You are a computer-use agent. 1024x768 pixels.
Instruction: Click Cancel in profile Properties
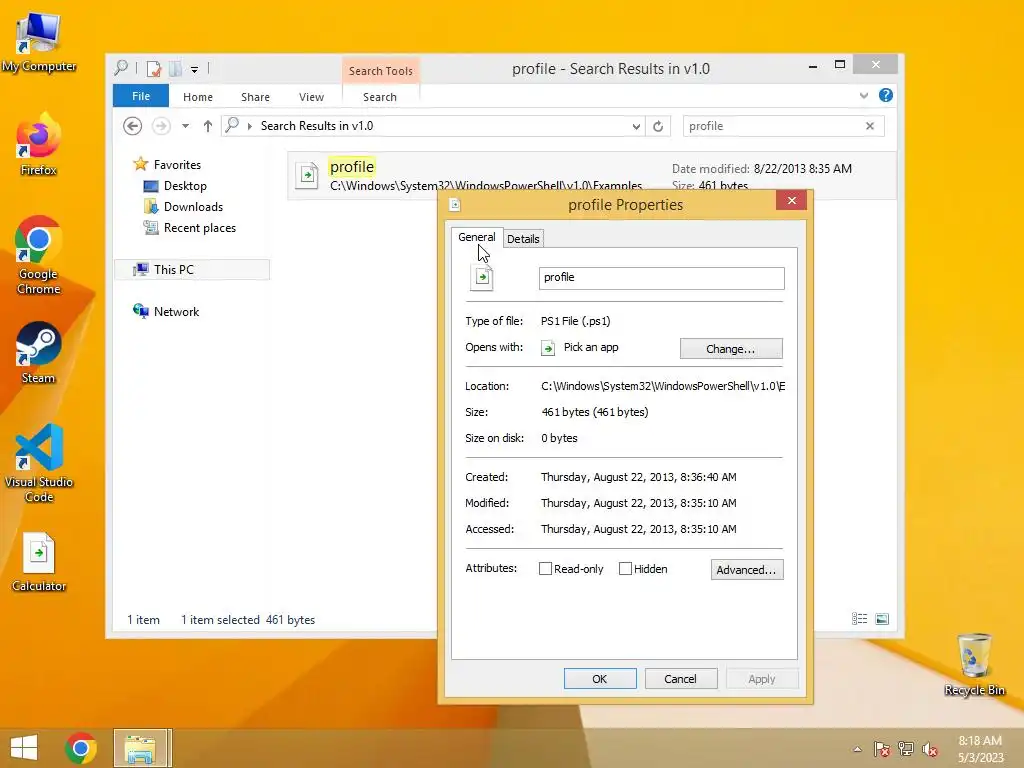680,679
